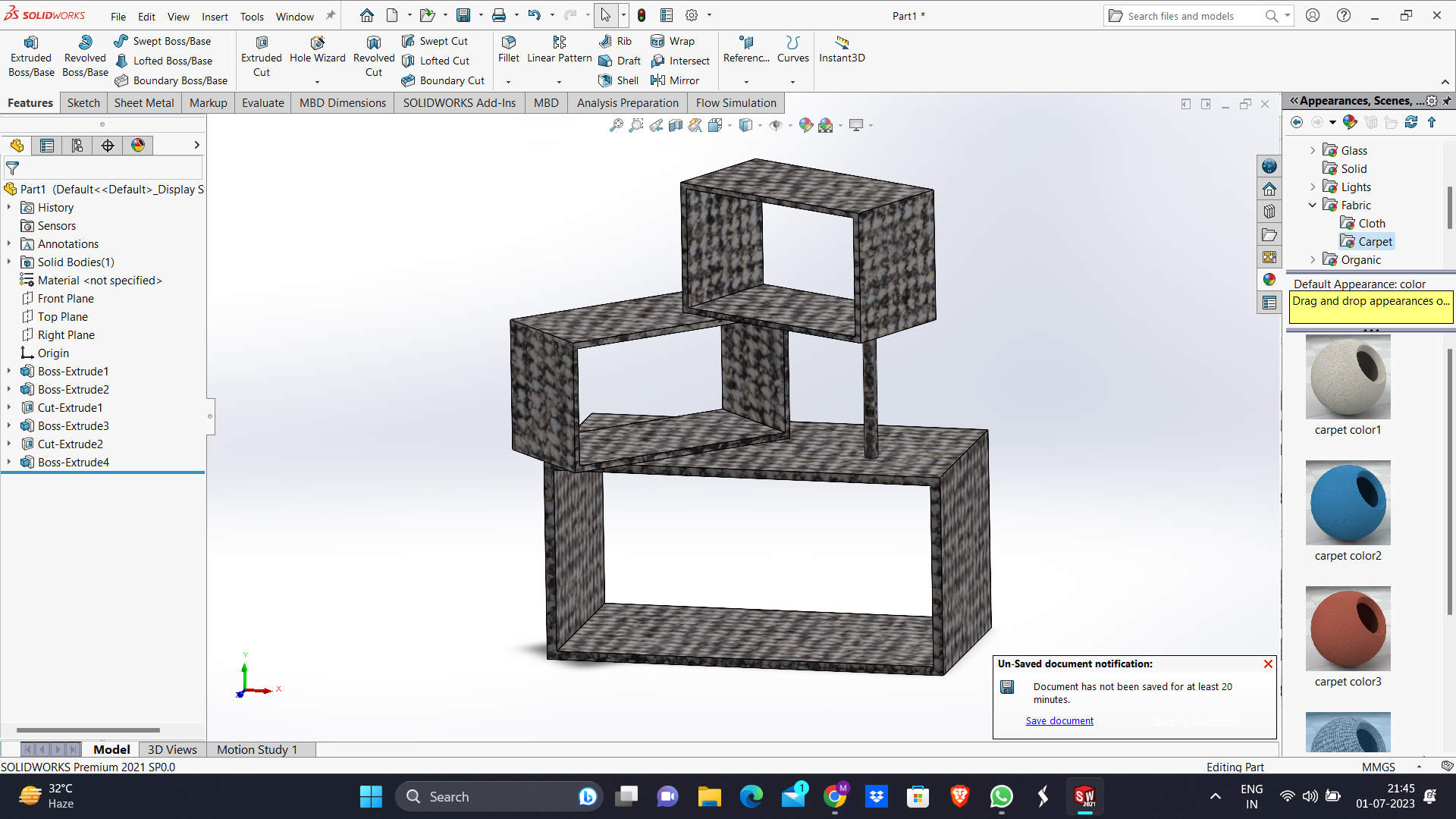Pin the Appearances task pane
1456x819 pixels.
tap(1447, 101)
